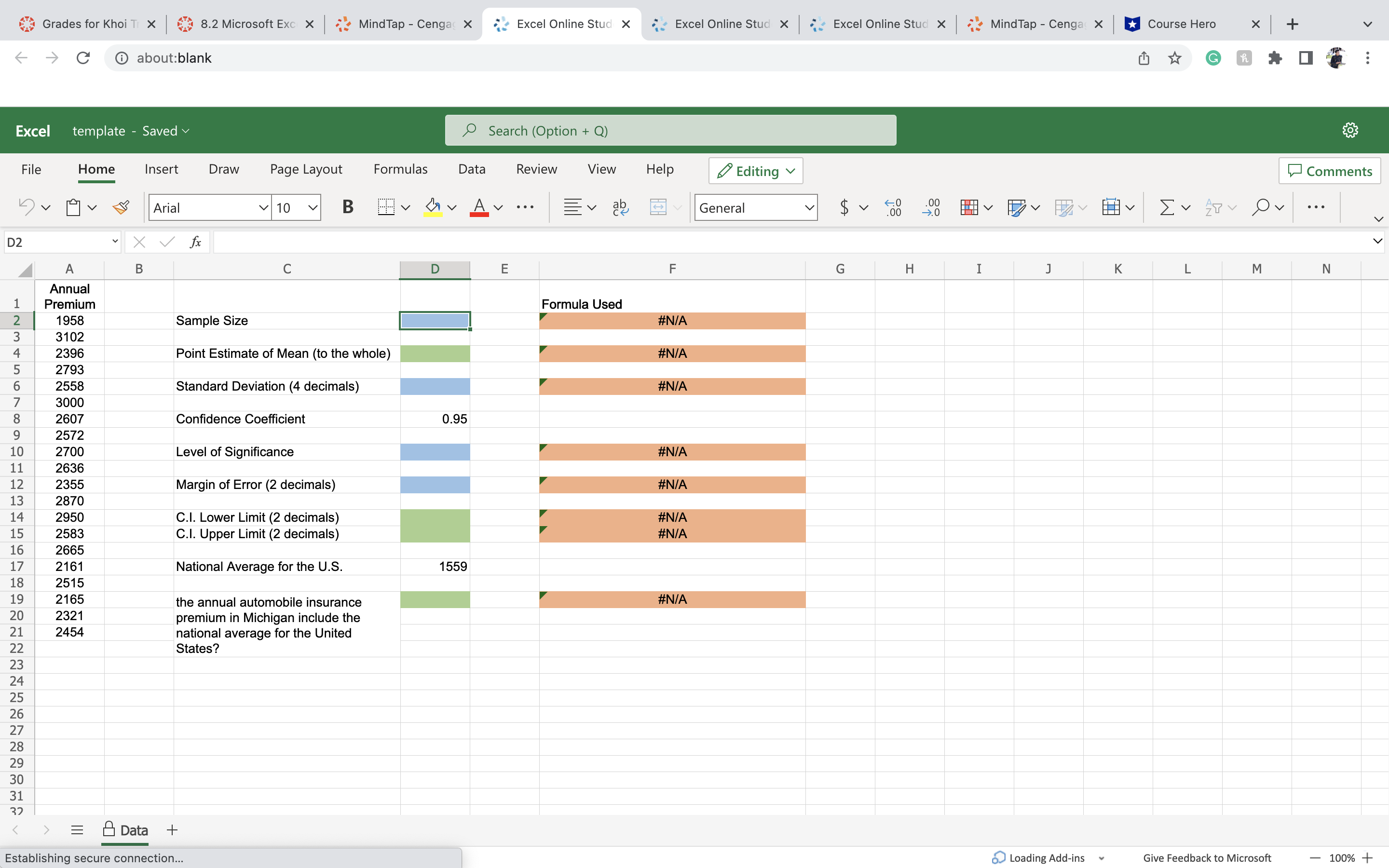
Task: Click the Comments button
Action: point(1329,171)
